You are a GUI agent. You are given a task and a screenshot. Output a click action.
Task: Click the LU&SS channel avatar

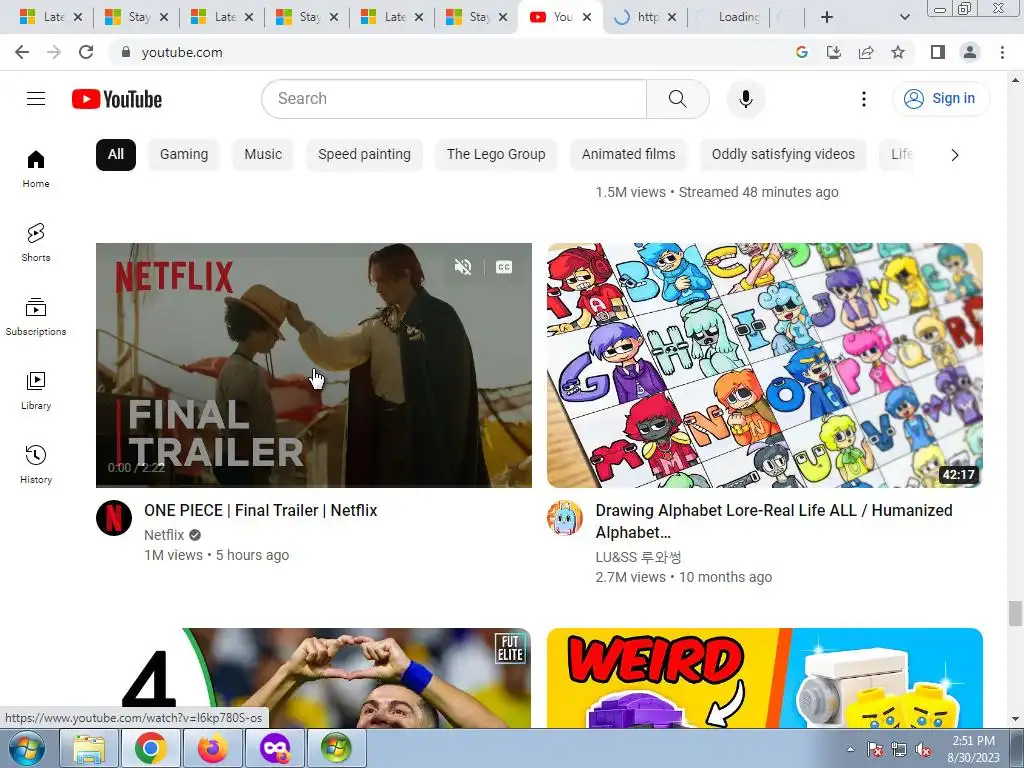565,518
